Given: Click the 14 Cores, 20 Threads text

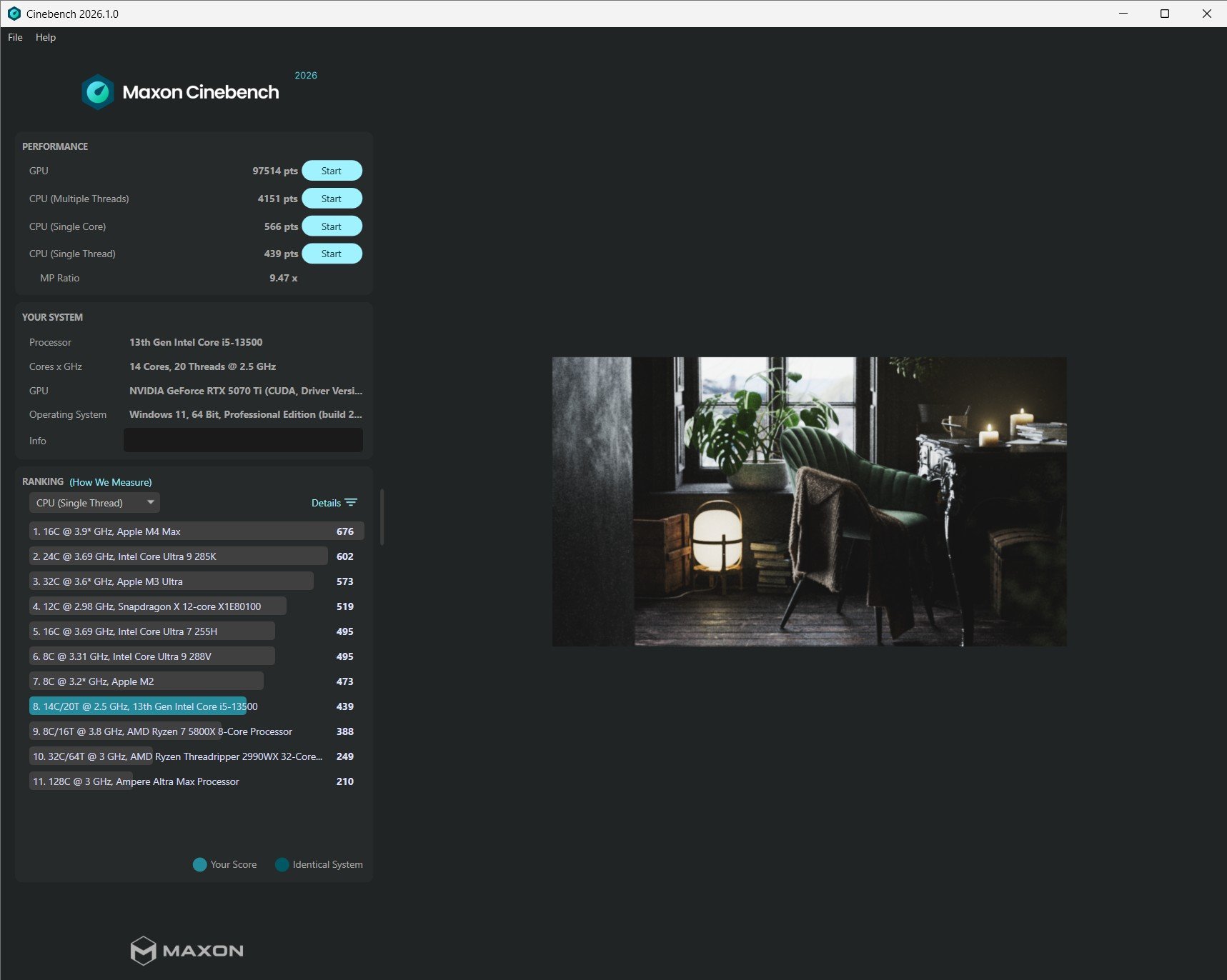Looking at the screenshot, I should coord(202,366).
